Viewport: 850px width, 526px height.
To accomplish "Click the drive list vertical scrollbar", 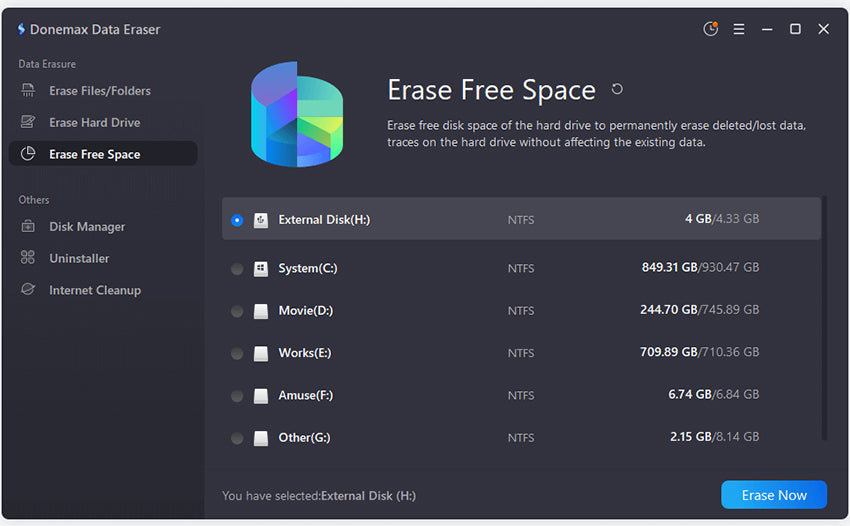I will [824, 318].
